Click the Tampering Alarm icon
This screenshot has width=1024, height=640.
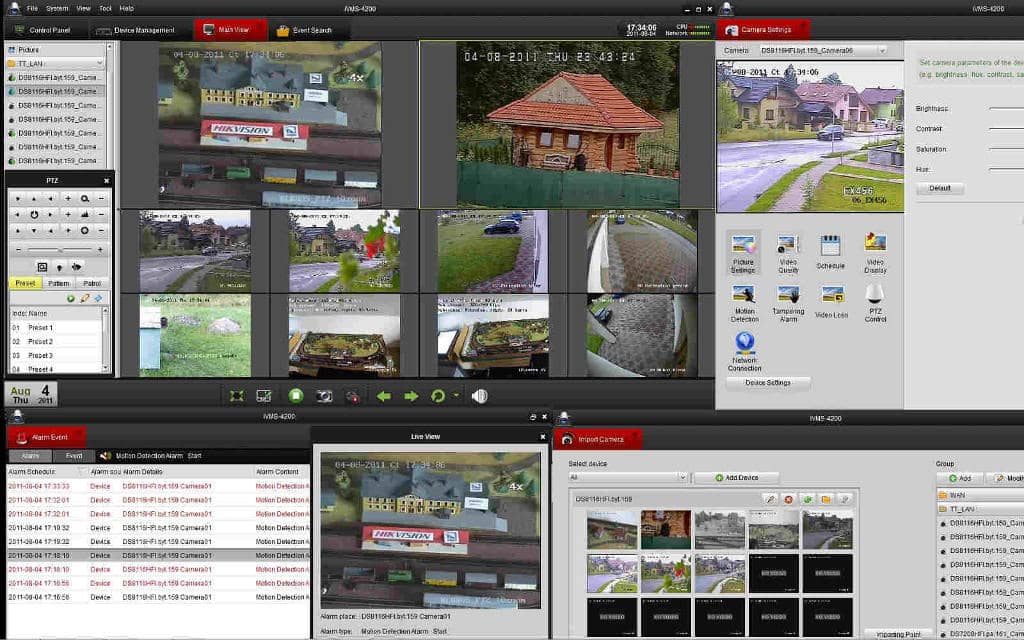point(788,295)
